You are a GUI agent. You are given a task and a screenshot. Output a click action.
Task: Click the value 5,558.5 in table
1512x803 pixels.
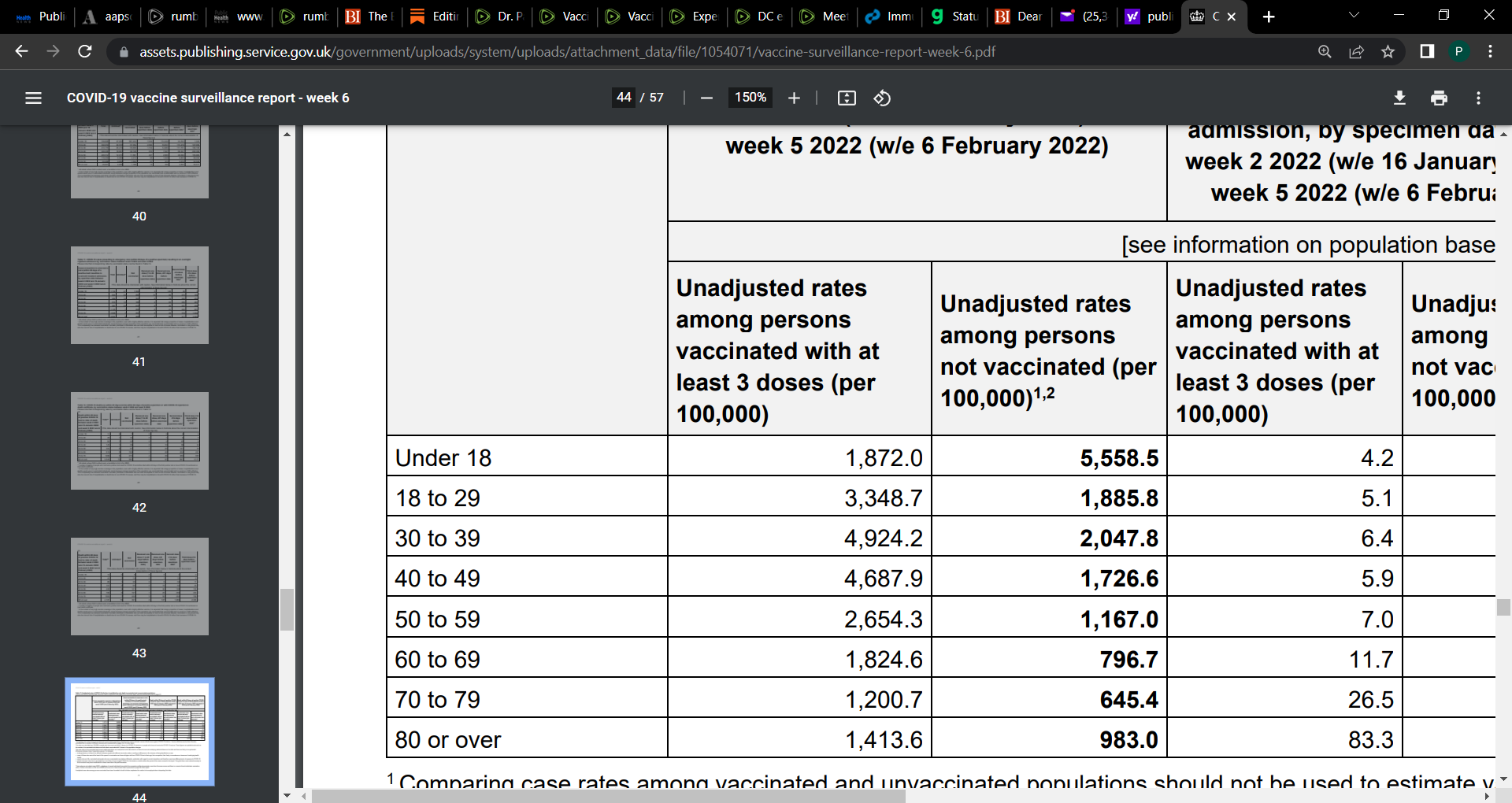[1119, 457]
